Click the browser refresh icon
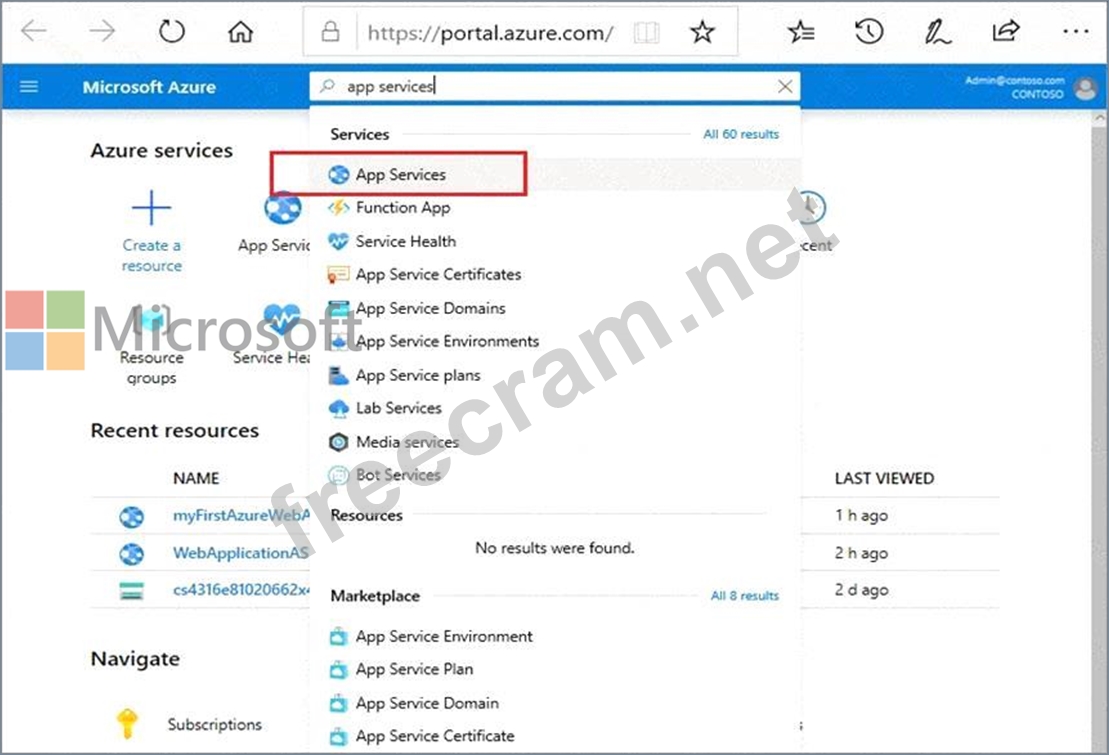The height and width of the screenshot is (755, 1109). click(172, 32)
